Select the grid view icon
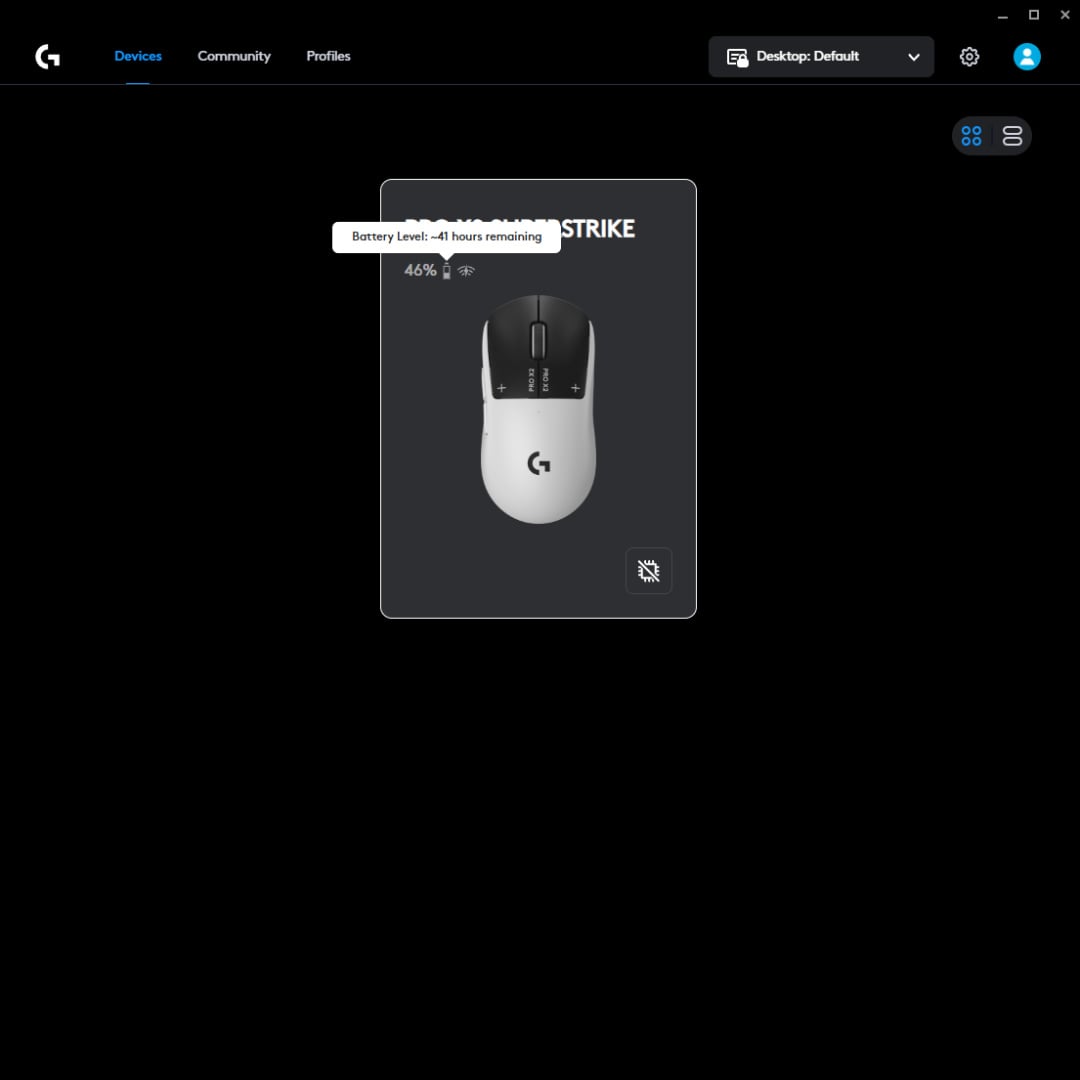Viewport: 1080px width, 1080px height. click(x=971, y=135)
